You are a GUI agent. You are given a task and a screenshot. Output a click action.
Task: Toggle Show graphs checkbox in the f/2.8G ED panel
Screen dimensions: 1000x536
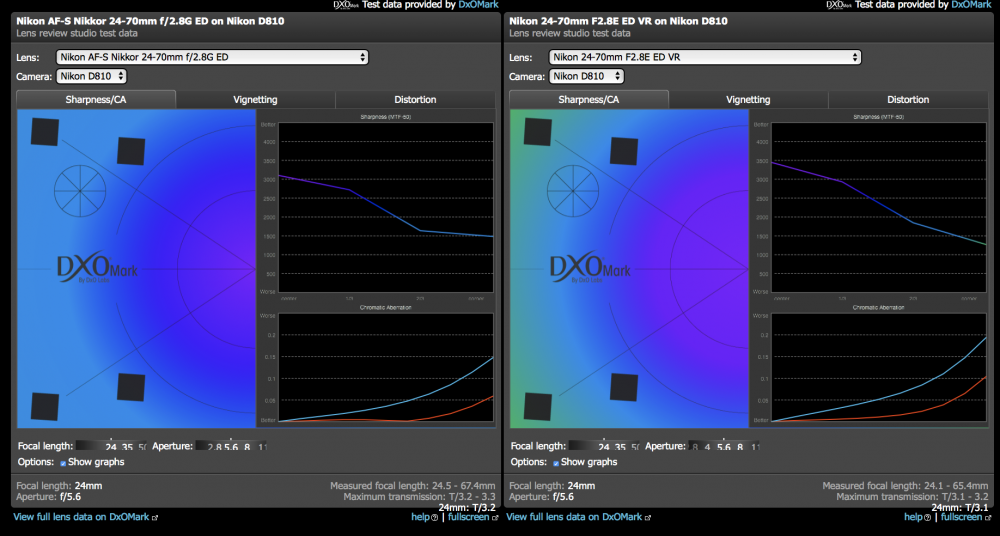tap(63, 463)
